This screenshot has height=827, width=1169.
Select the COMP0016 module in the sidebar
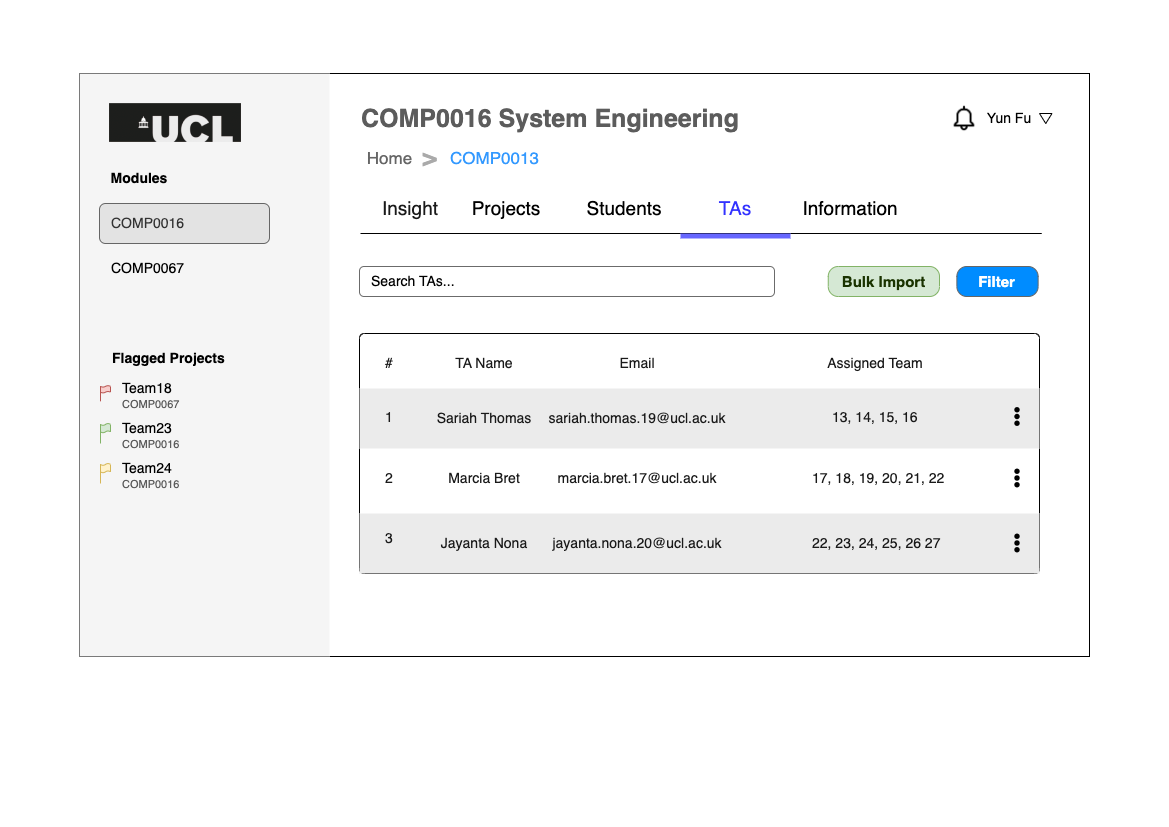[x=184, y=224]
